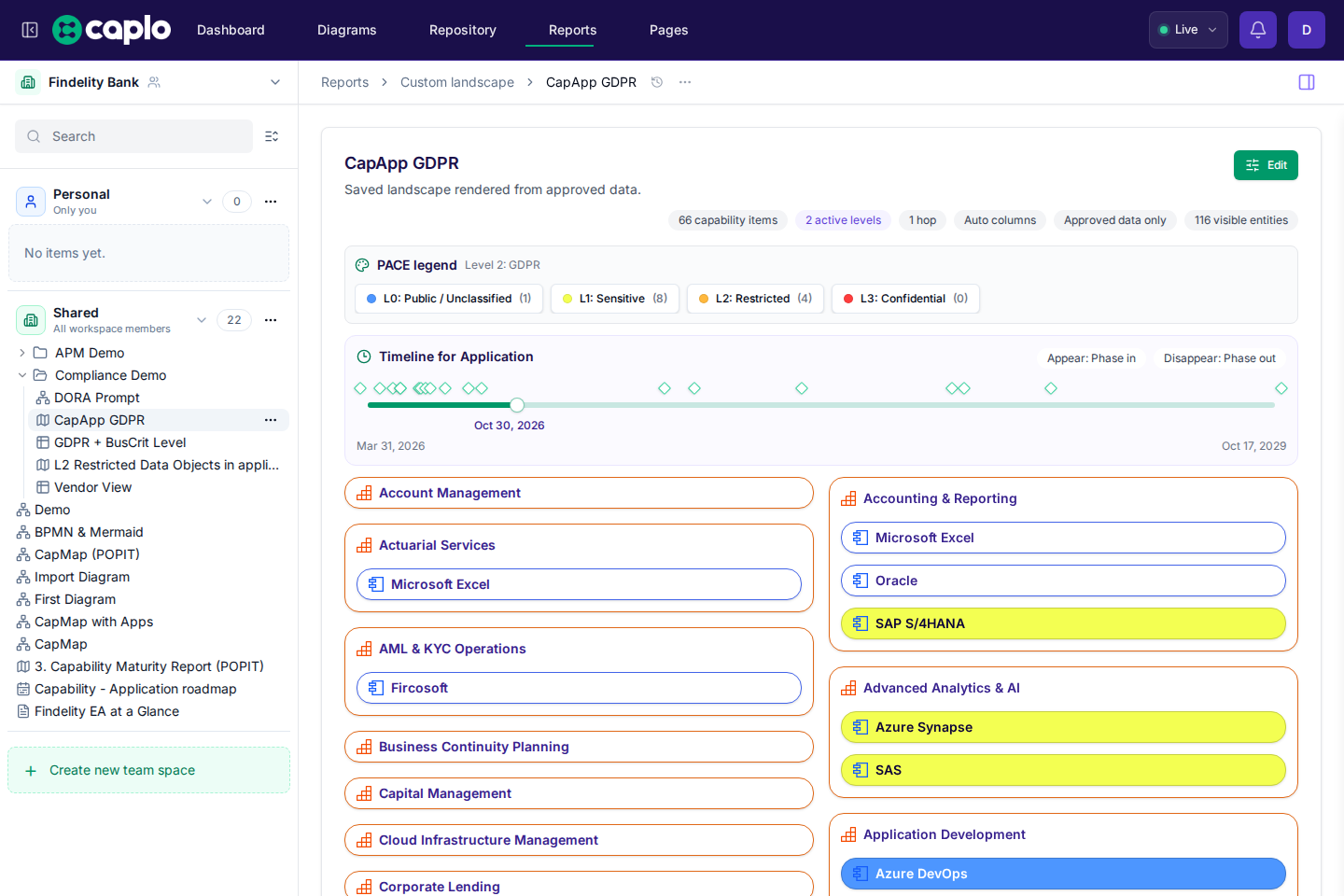Click the last timeline diamond marker
Viewport: 1344px width, 896px height.
click(x=1281, y=388)
